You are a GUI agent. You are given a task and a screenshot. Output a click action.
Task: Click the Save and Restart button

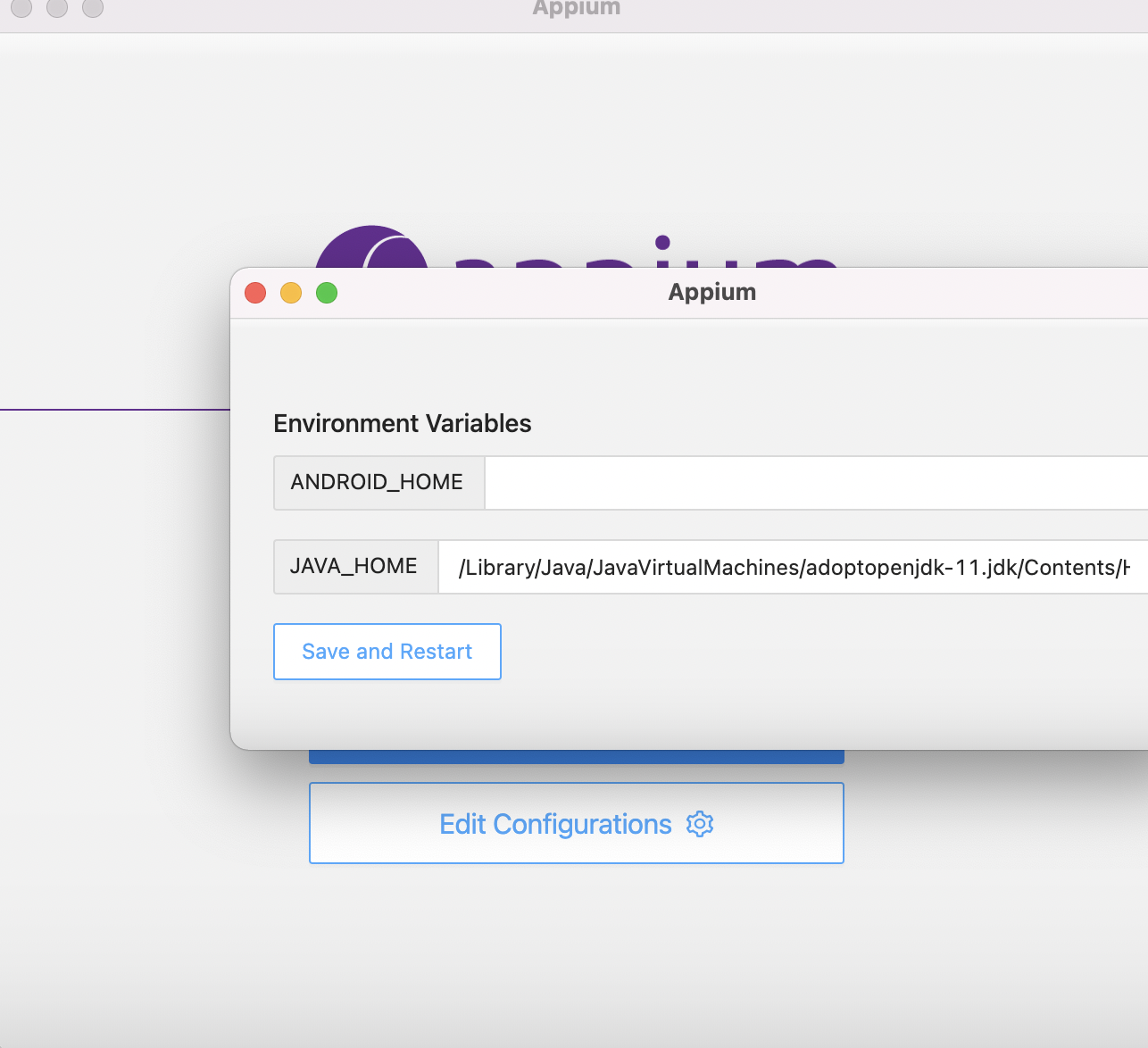(x=387, y=652)
